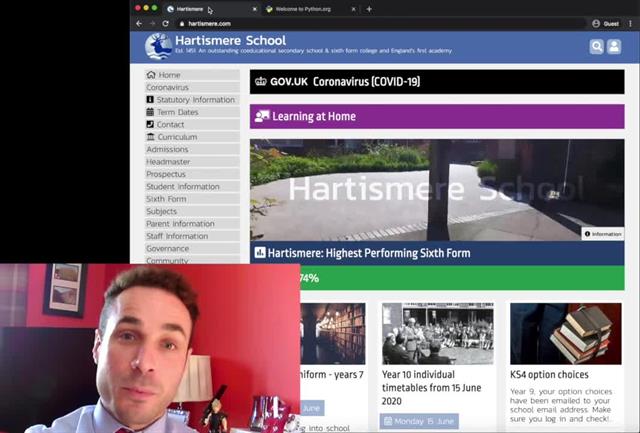
Task: Open the KS4 option choices article
Action: [x=549, y=375]
